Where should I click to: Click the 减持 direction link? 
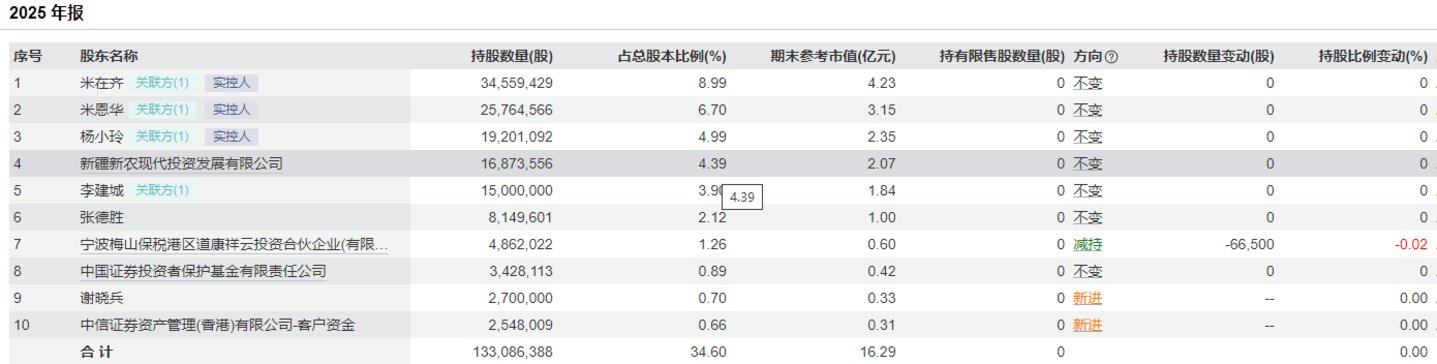(1088, 244)
